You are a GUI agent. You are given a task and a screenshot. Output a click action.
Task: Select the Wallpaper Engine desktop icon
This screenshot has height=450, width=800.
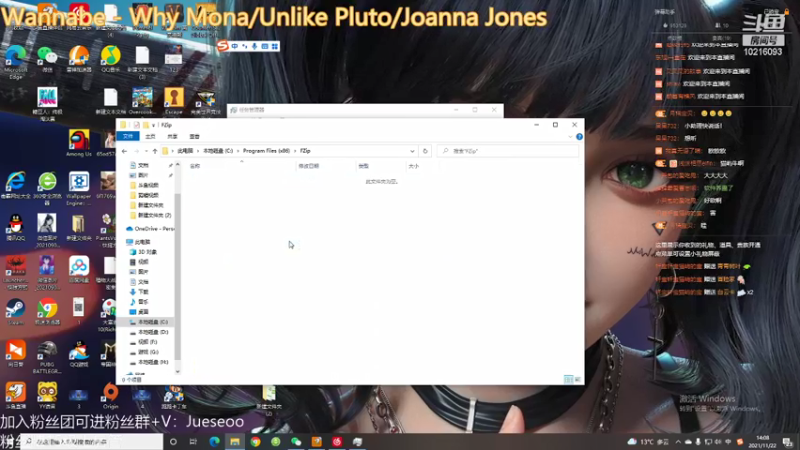coord(79,189)
